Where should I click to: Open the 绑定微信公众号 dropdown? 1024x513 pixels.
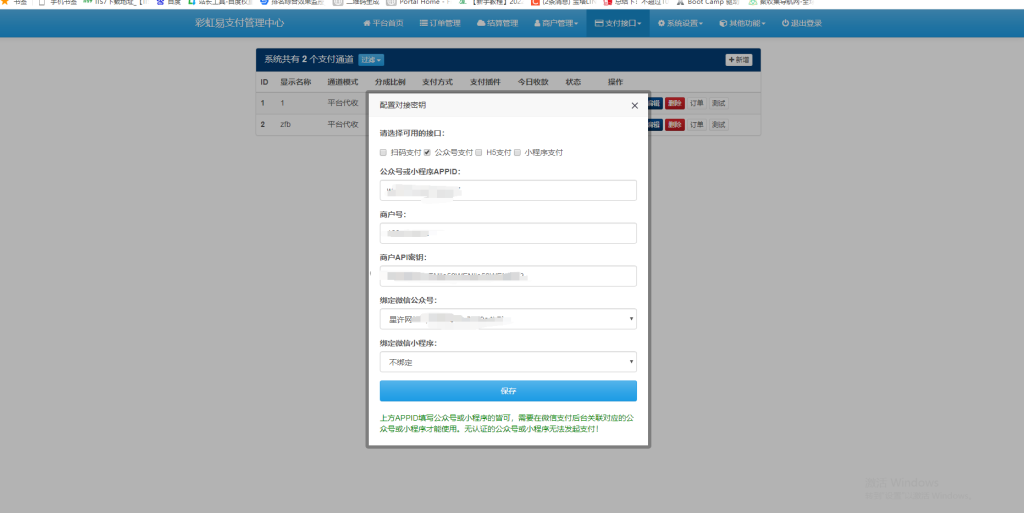(508, 319)
